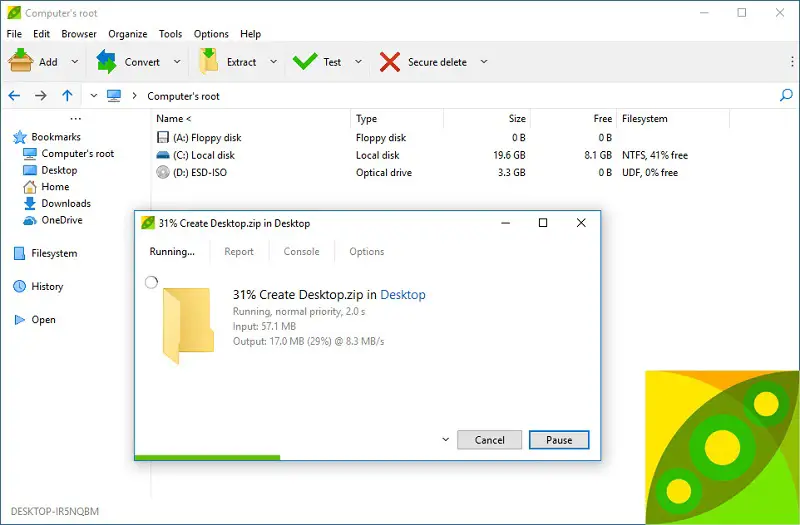Click the Local disk (C:) drive icon

(163, 155)
